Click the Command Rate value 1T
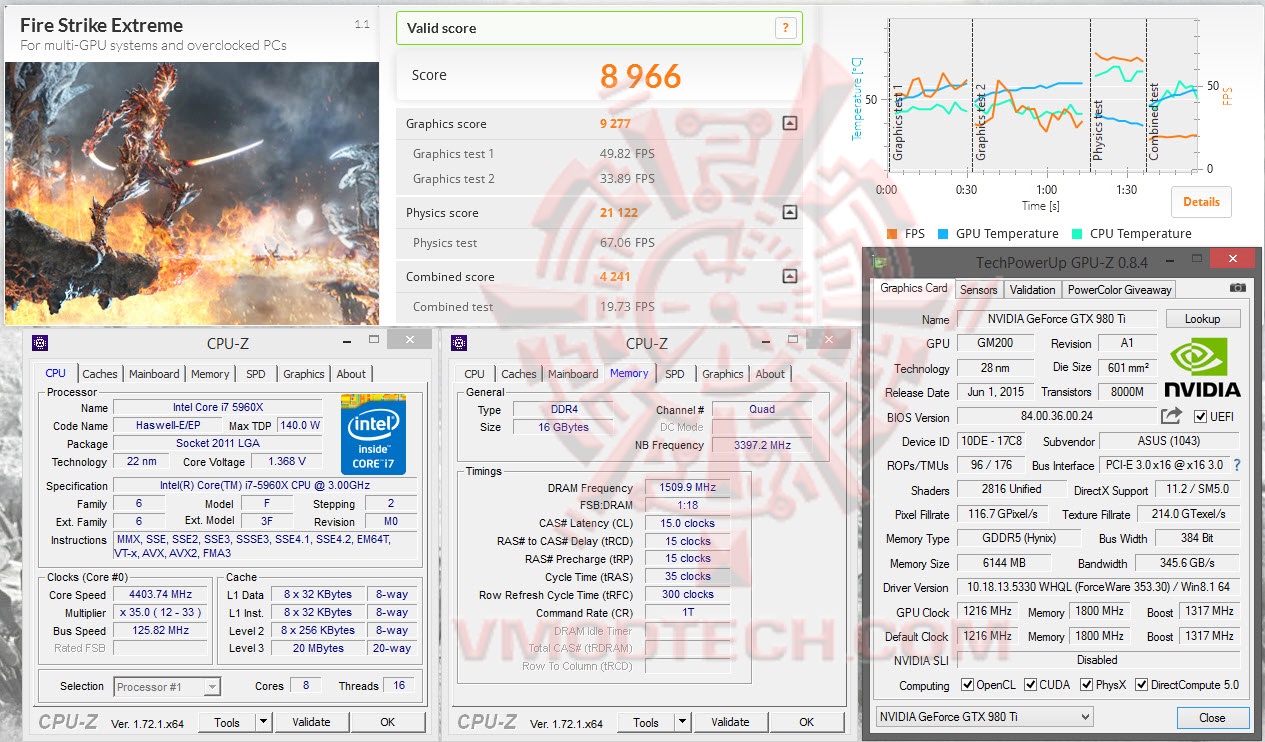 pyautogui.click(x=688, y=613)
